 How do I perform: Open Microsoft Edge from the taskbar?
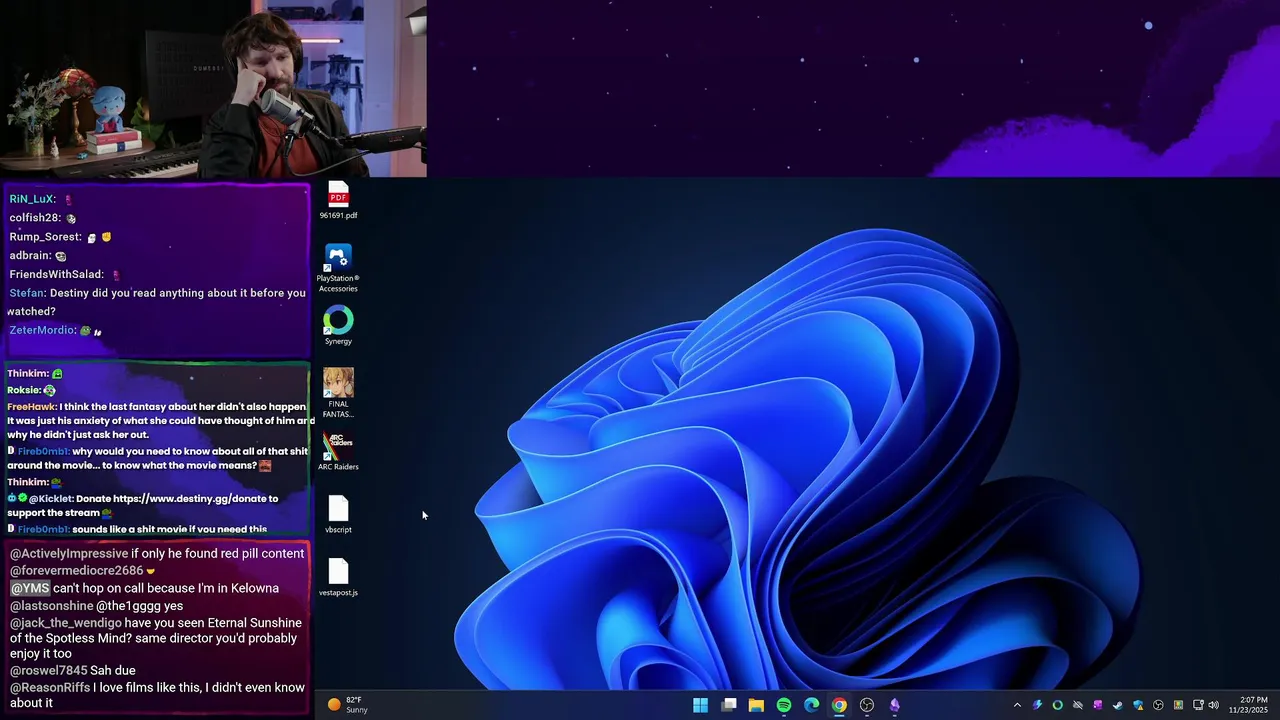[x=811, y=705]
